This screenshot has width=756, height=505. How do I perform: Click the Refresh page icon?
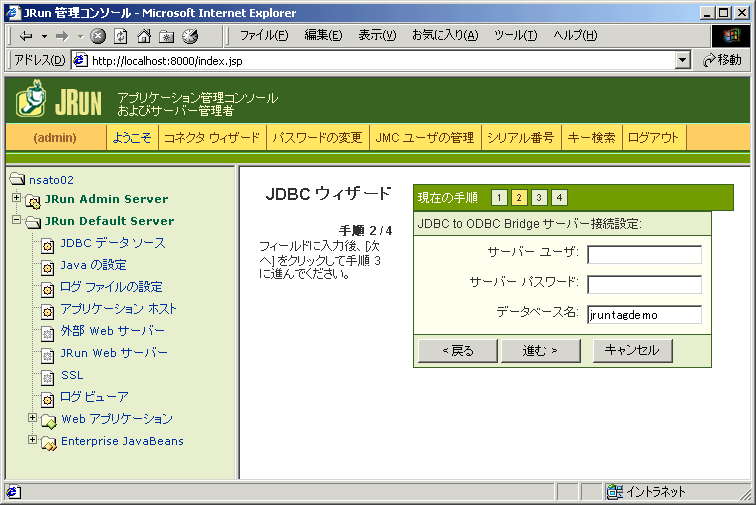pyautogui.click(x=121, y=36)
